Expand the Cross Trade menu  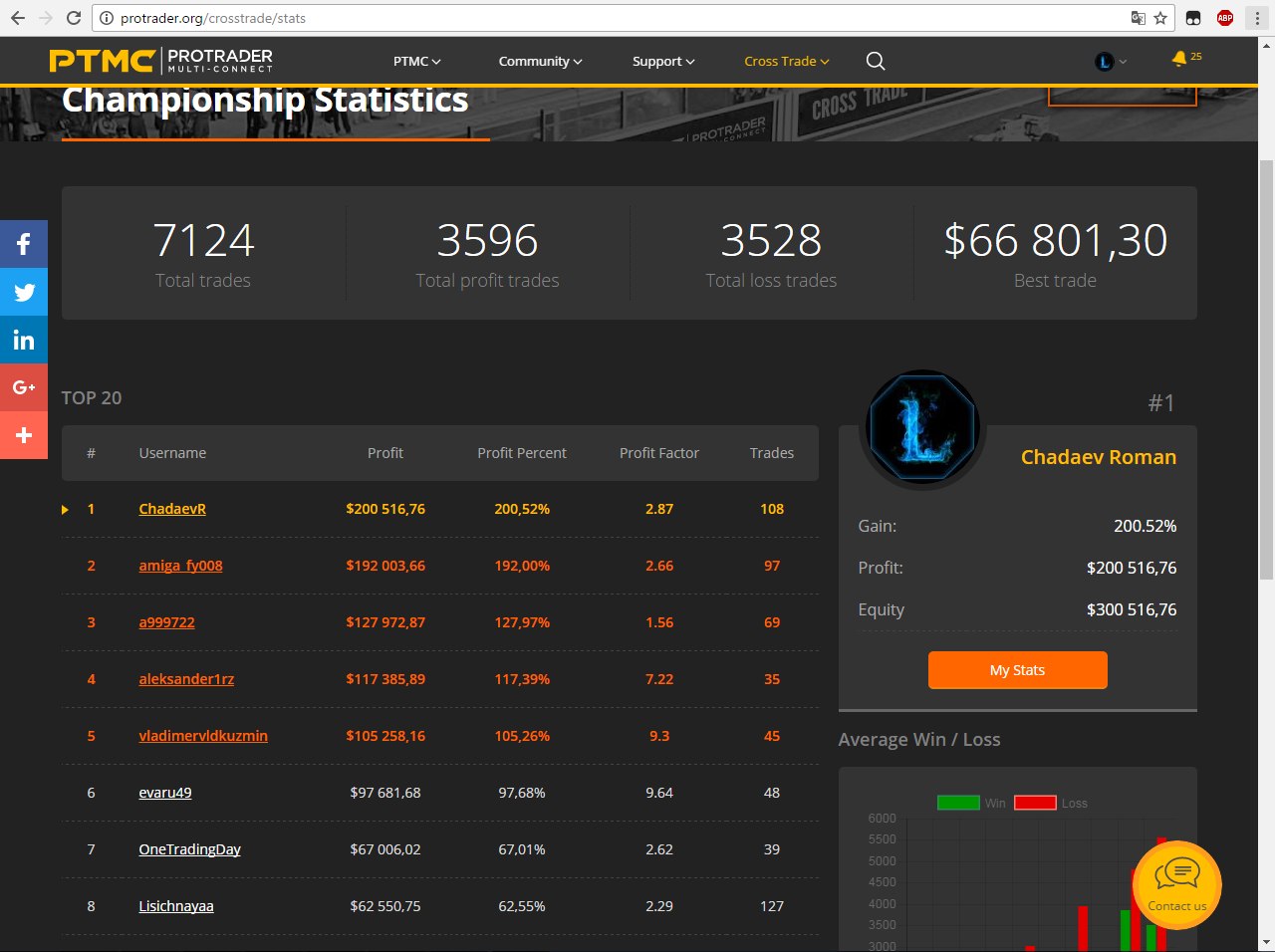click(x=786, y=62)
